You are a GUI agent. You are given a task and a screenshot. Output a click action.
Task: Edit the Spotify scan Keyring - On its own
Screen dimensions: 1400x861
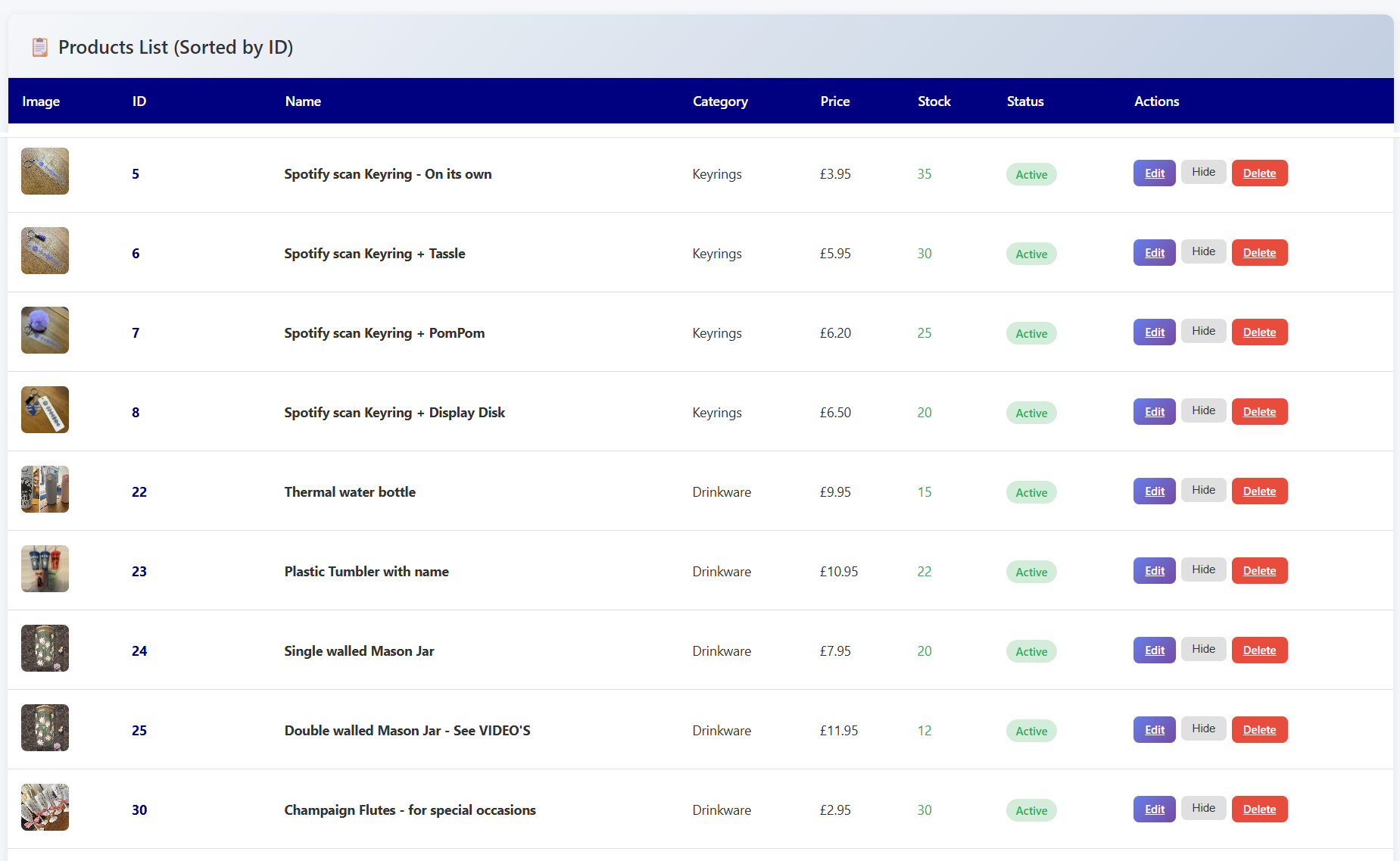[1154, 173]
